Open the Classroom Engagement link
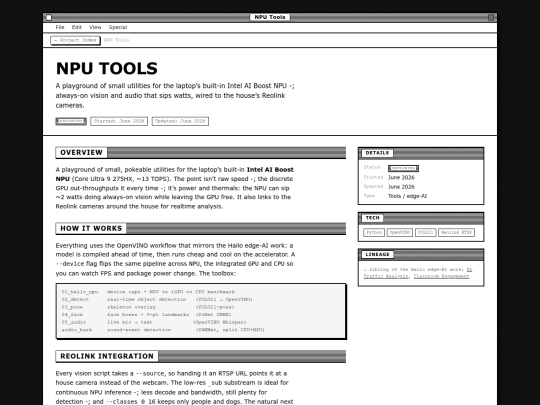This screenshot has width=540, height=405. [x=441, y=276]
